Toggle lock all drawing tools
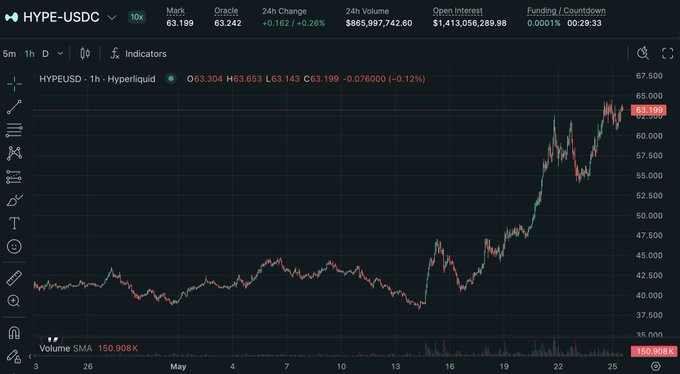Image resolution: width=680 pixels, height=374 pixels. pos(14,356)
